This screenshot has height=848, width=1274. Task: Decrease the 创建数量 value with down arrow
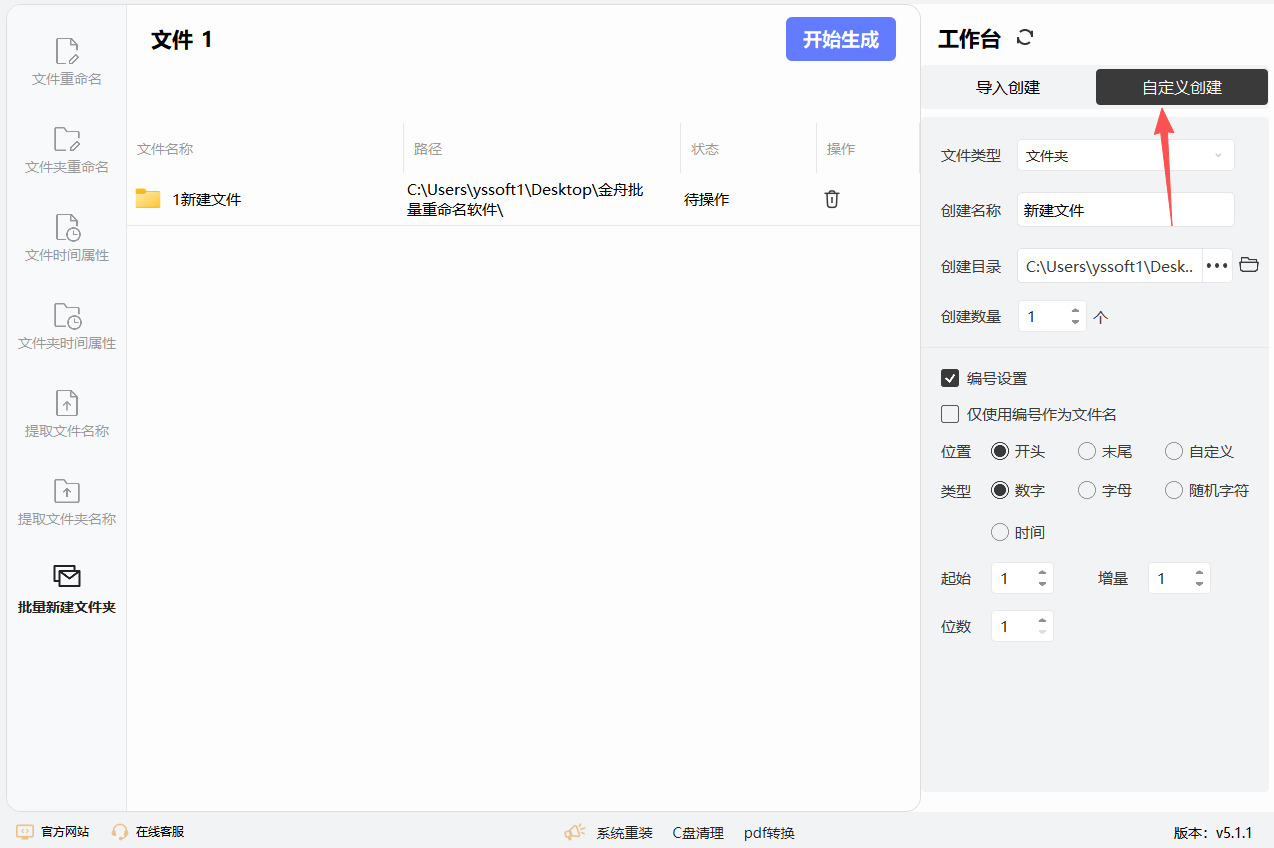tap(1075, 322)
